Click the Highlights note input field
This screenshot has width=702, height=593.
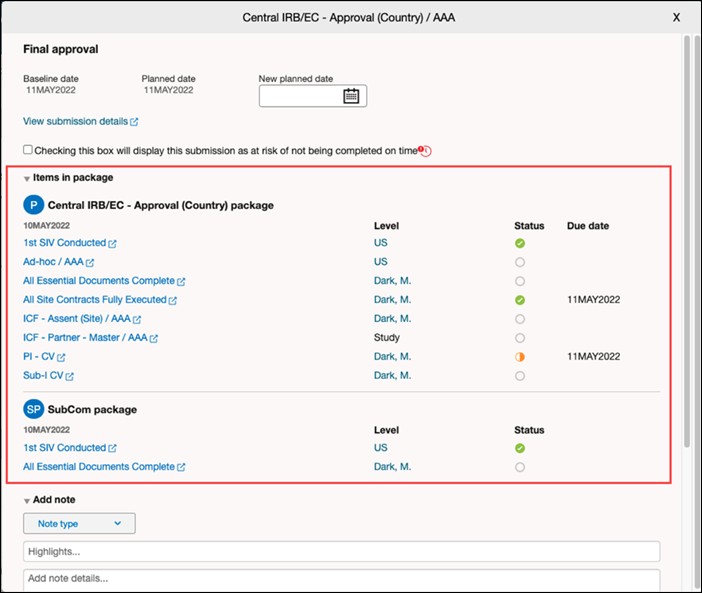coord(342,551)
